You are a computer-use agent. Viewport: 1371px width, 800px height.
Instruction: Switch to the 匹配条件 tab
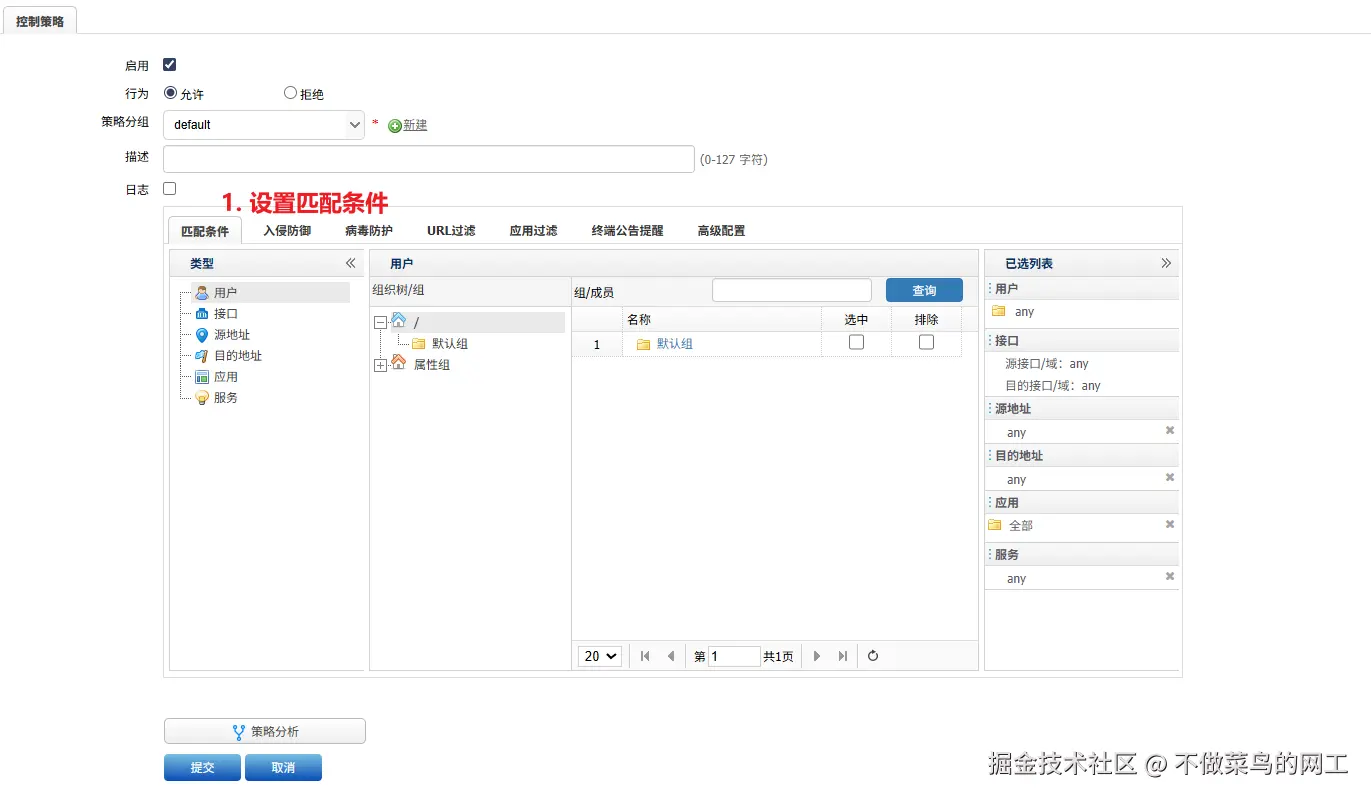click(205, 231)
